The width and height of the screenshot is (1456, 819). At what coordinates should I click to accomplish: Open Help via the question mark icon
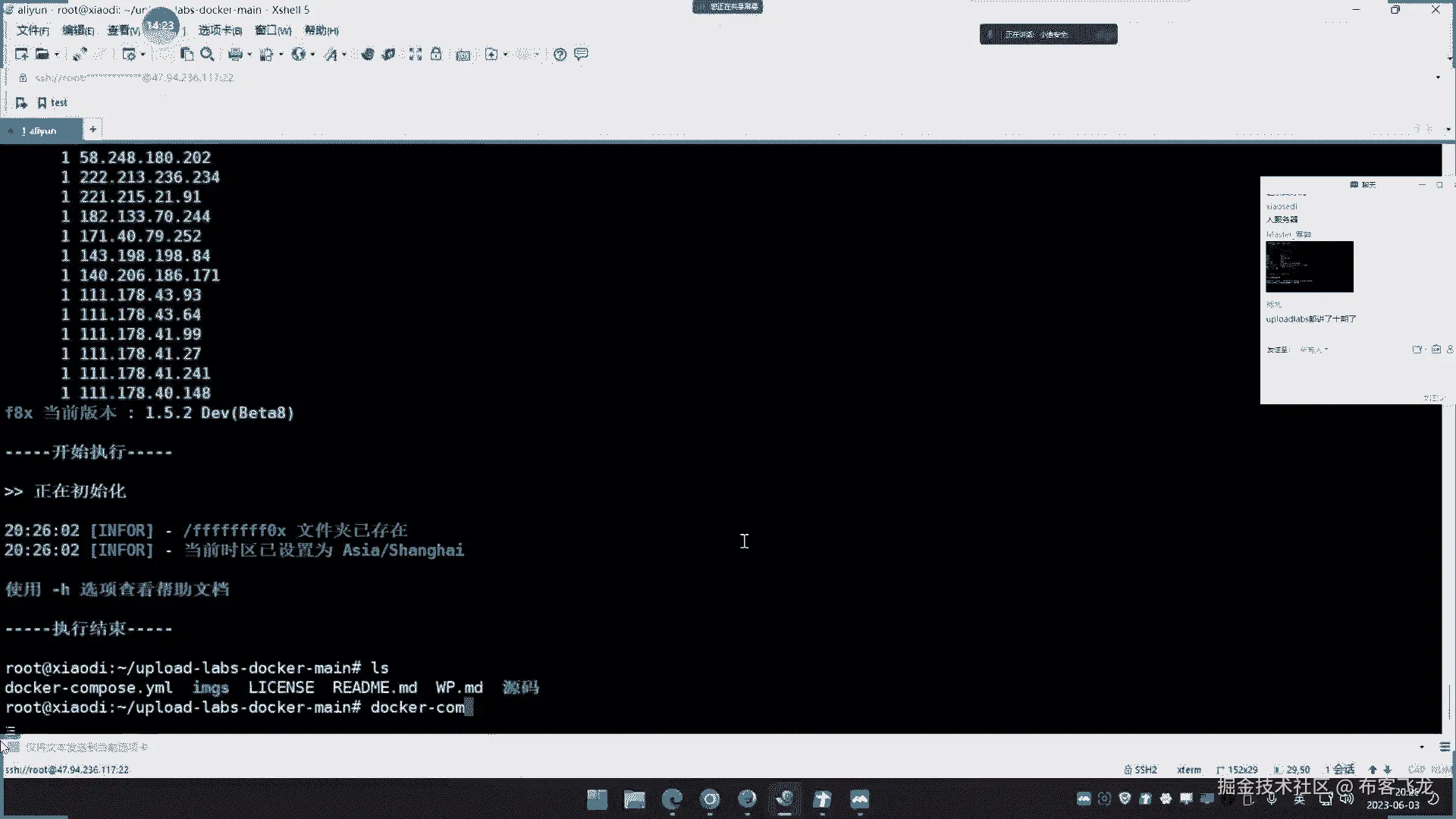coord(560,54)
